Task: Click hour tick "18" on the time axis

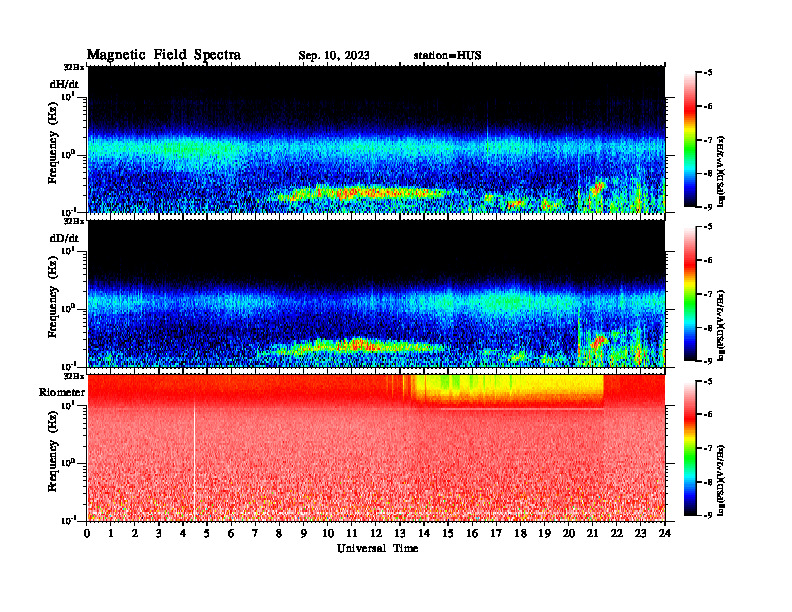Action: tap(520, 534)
